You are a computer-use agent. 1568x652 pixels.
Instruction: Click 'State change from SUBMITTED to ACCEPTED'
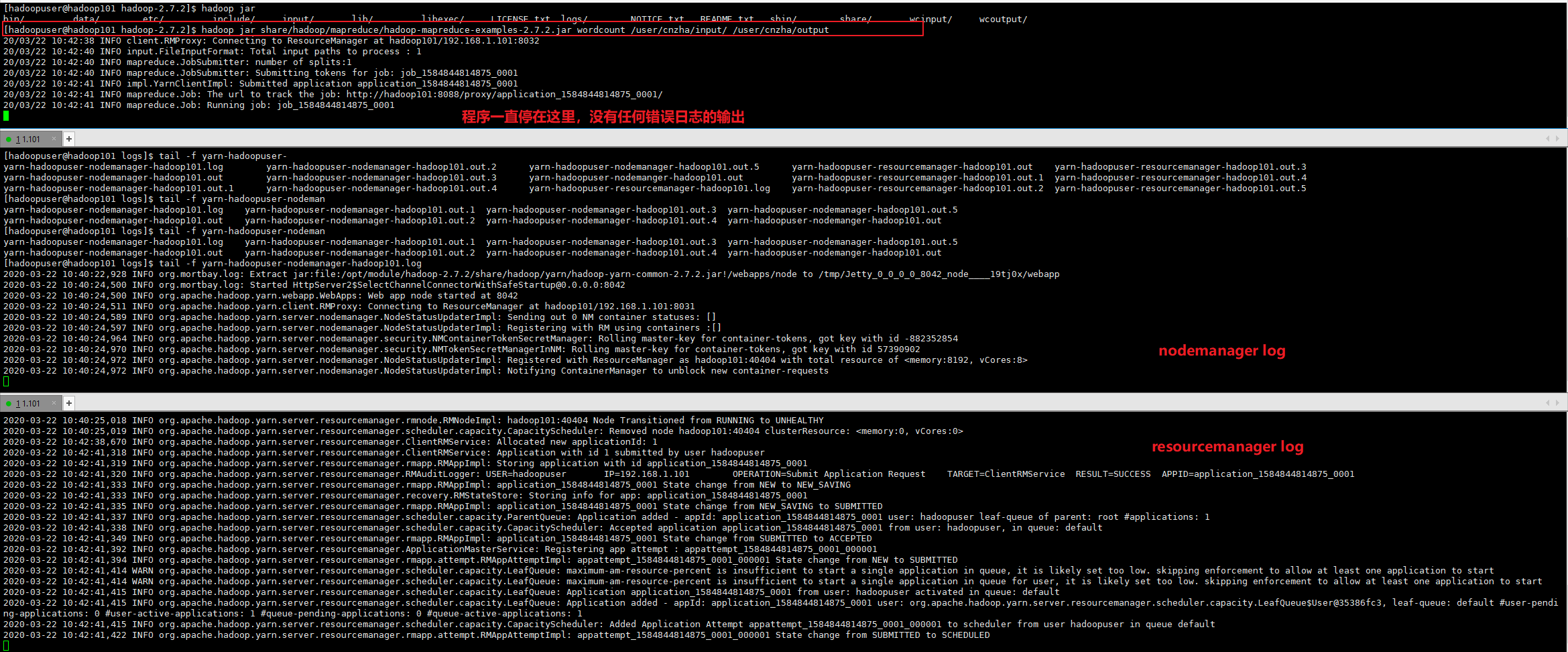pyautogui.click(x=768, y=539)
